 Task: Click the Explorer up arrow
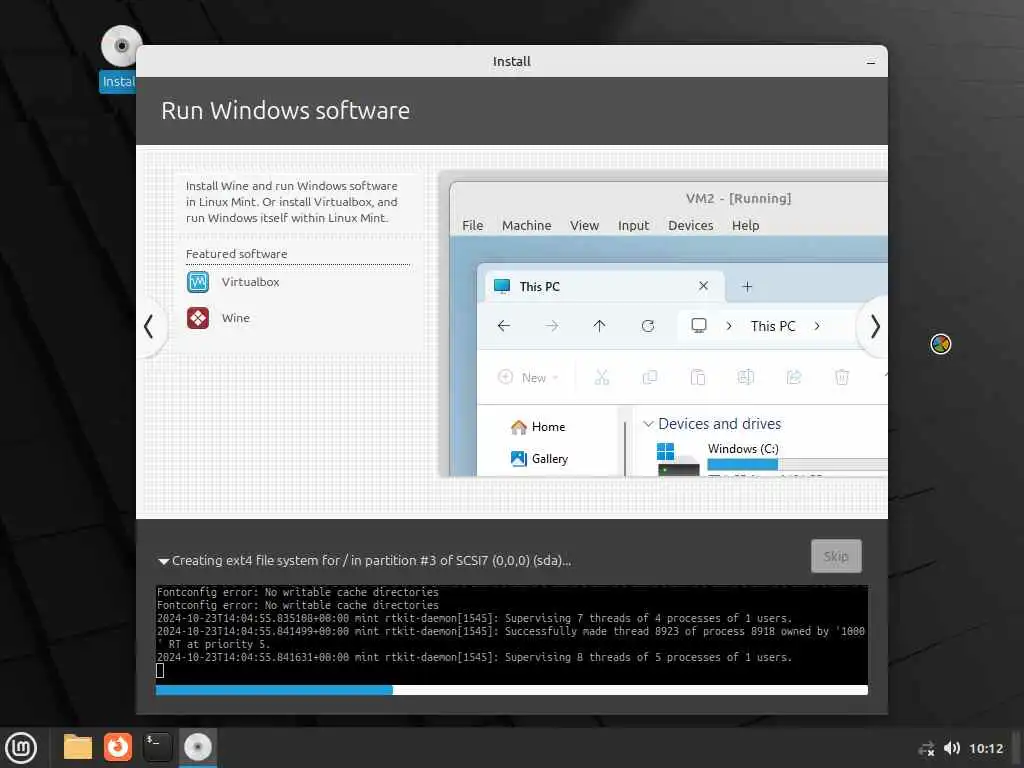pos(600,326)
